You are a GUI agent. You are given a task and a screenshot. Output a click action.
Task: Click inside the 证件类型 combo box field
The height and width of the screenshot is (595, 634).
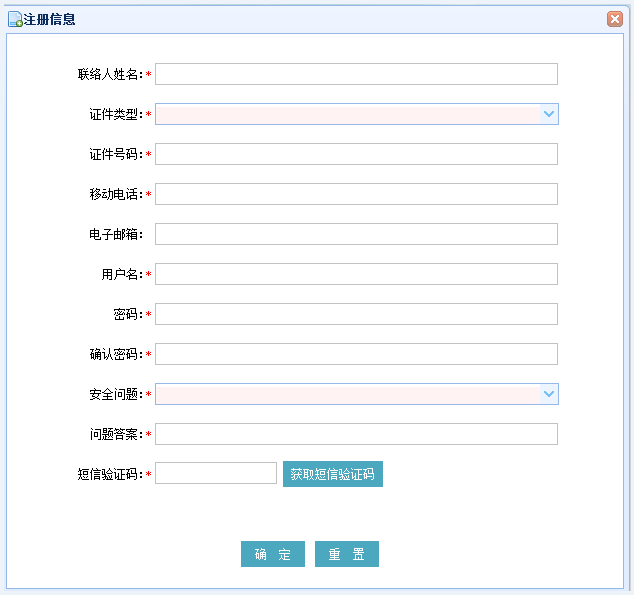click(348, 114)
